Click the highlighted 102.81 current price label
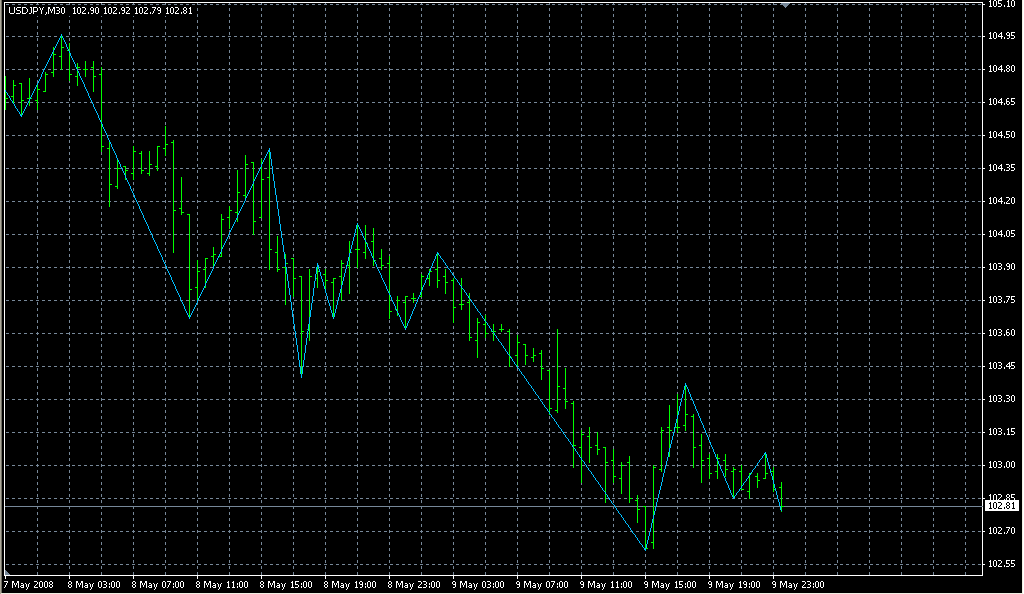The image size is (1024, 594). tap(1001, 506)
